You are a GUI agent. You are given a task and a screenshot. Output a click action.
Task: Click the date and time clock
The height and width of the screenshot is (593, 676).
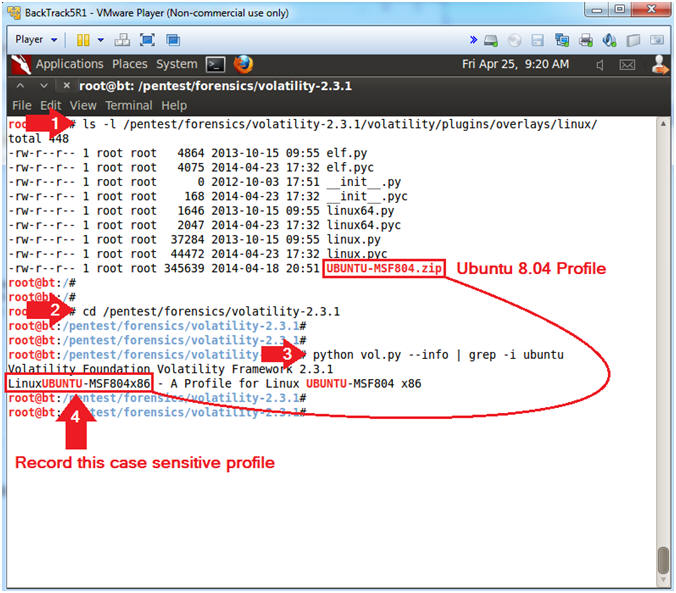tap(515, 64)
